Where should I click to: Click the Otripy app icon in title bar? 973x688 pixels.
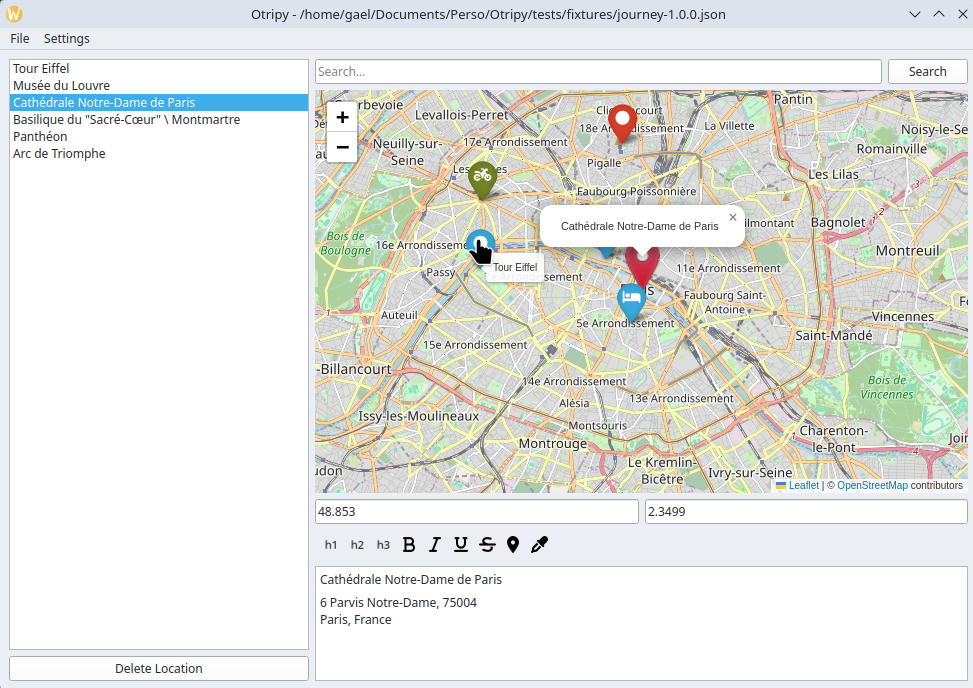click(x=14, y=14)
